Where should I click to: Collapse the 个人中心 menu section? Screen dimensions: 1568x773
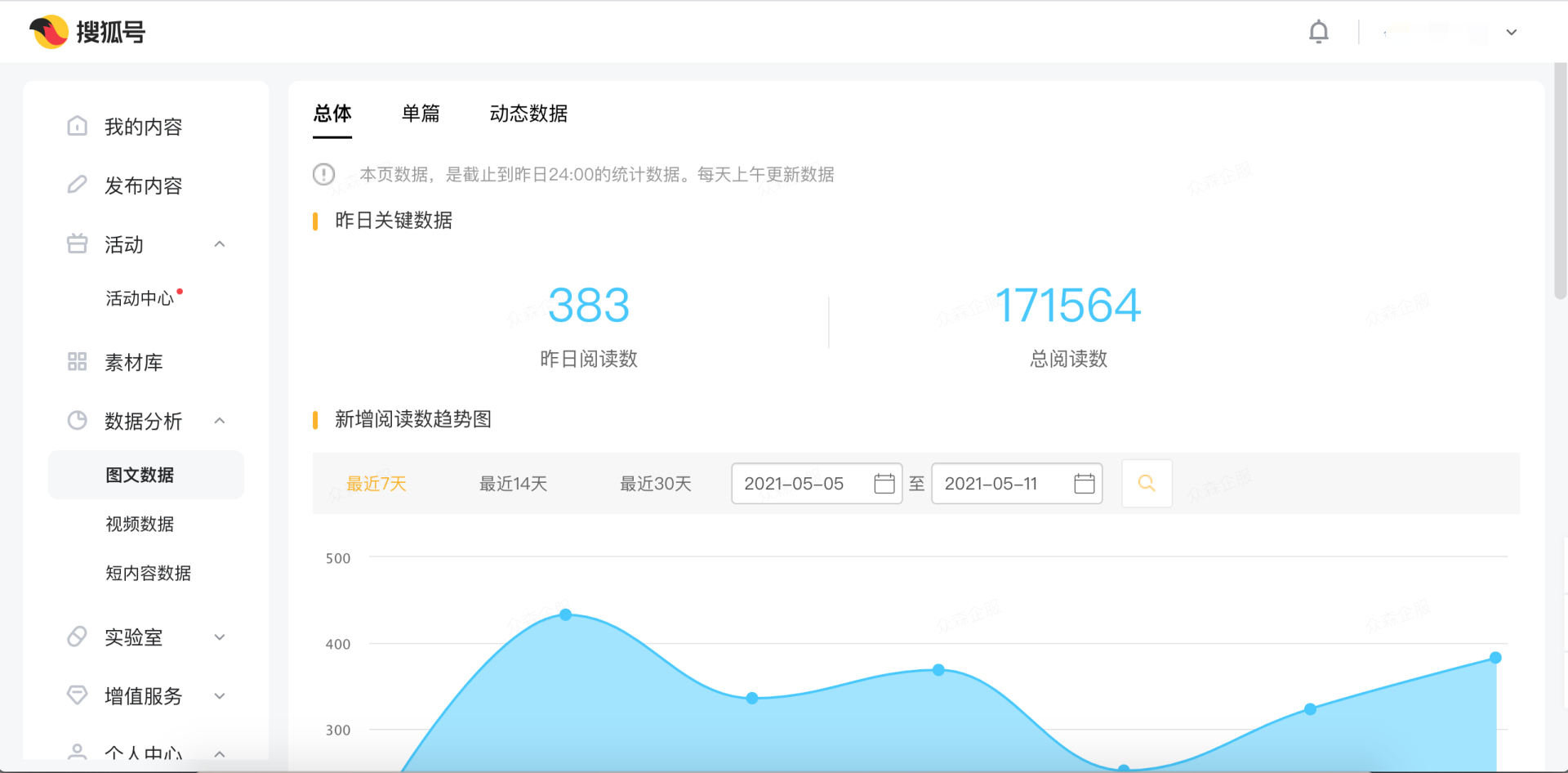tap(219, 754)
